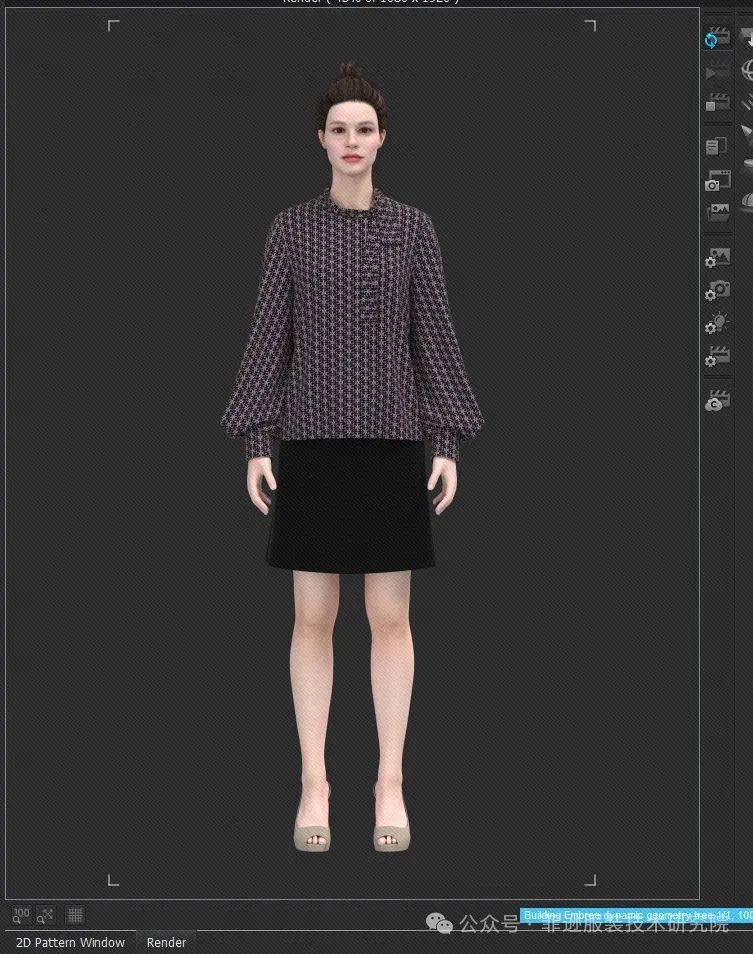This screenshot has width=753, height=954.
Task: Click the stop render clapperboard icon
Action: (x=718, y=102)
